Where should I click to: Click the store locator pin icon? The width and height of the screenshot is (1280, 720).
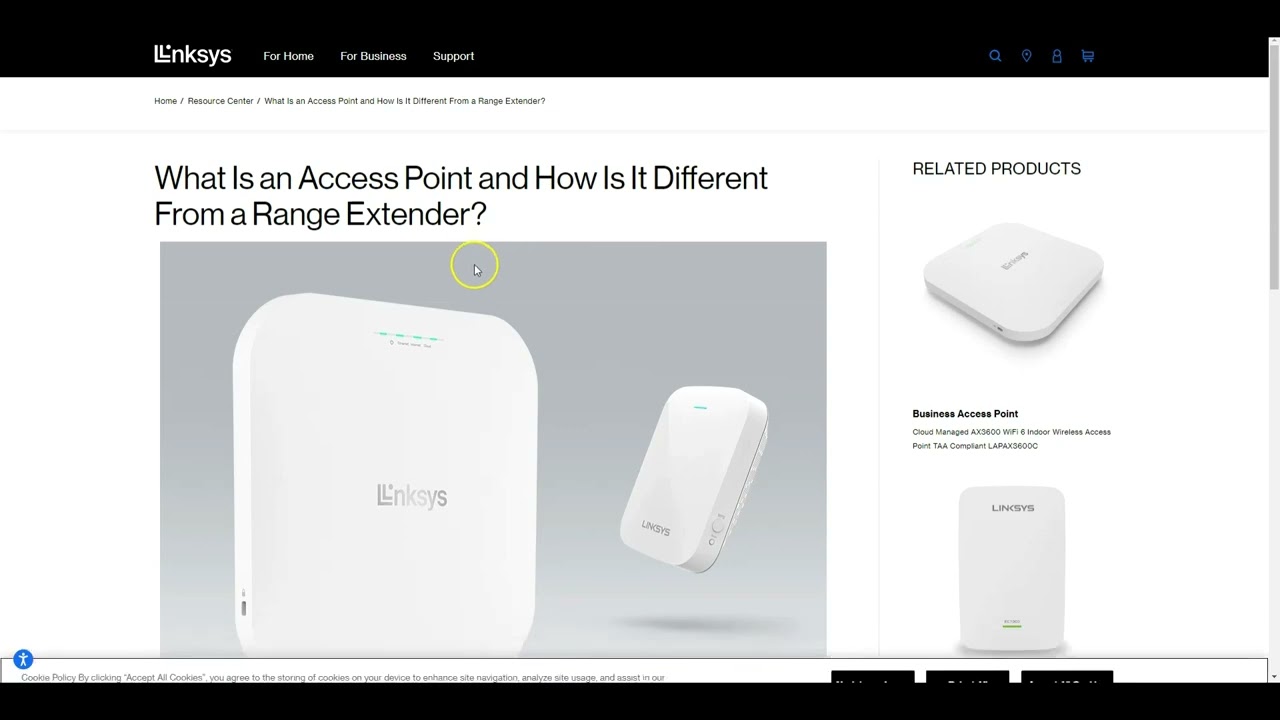pos(1026,56)
